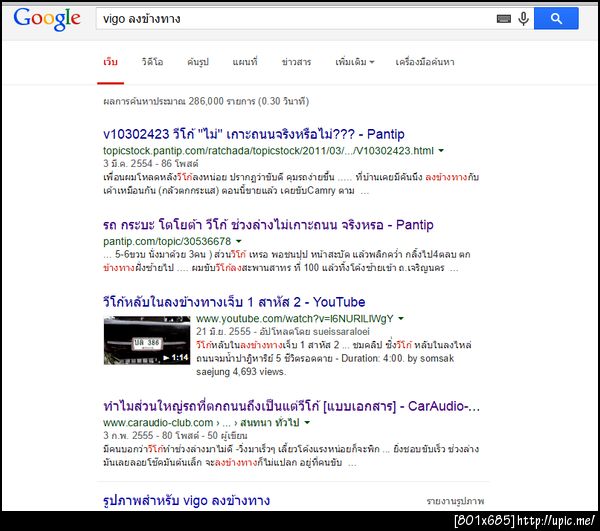
Task: Open the ข่าวสาร tab
Action: click(297, 62)
